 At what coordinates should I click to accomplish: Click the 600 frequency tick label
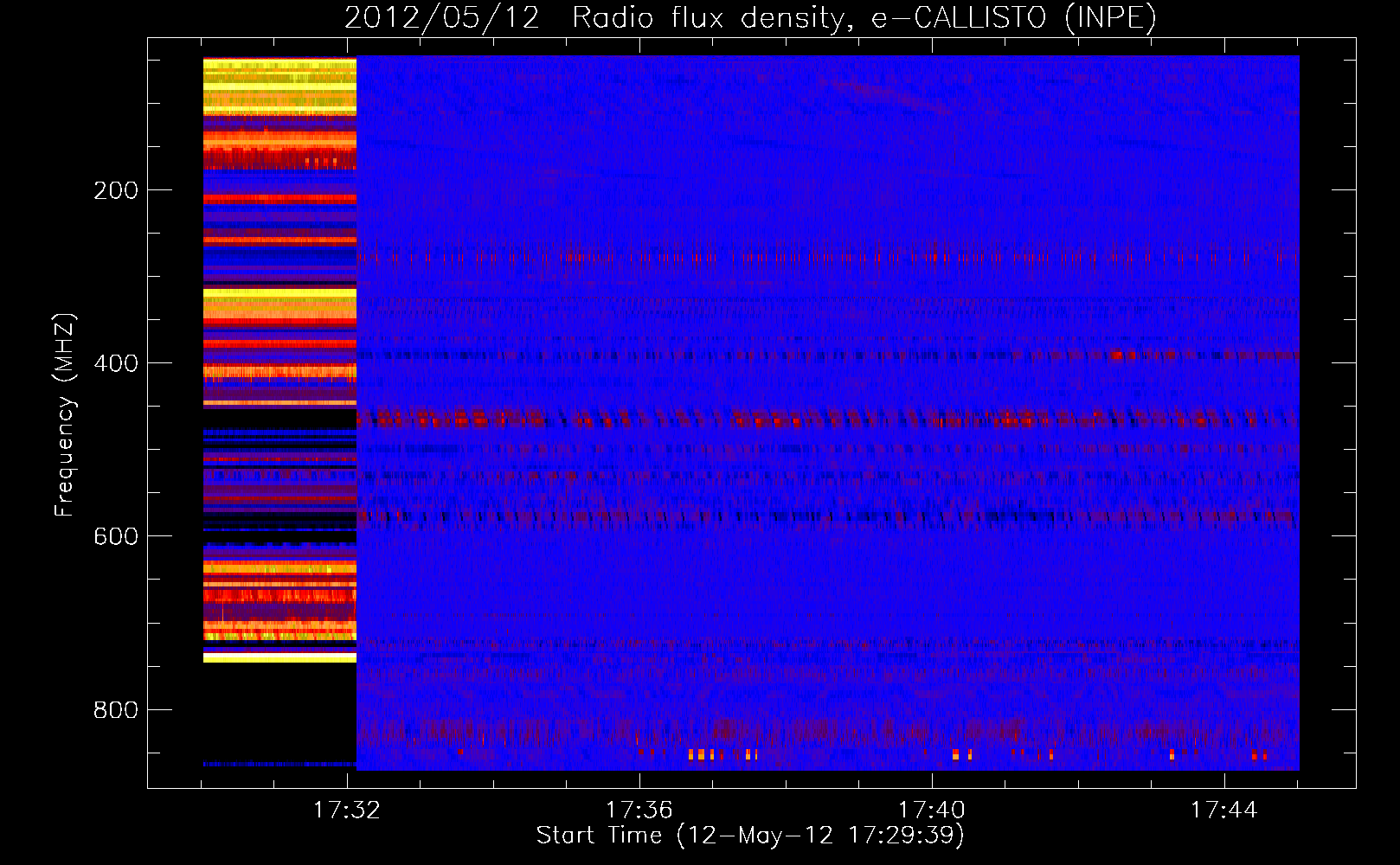click(x=116, y=537)
